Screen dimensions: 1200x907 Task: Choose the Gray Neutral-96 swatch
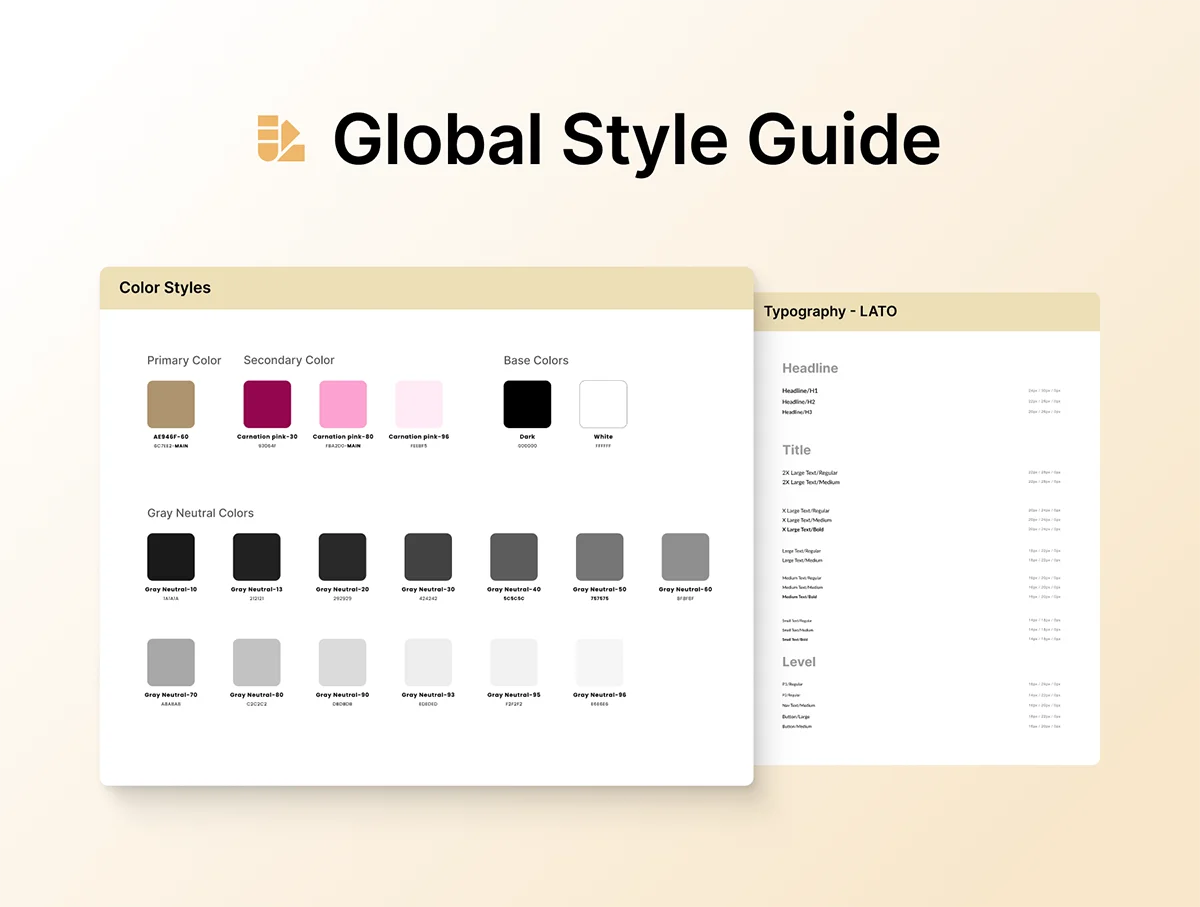click(x=600, y=662)
